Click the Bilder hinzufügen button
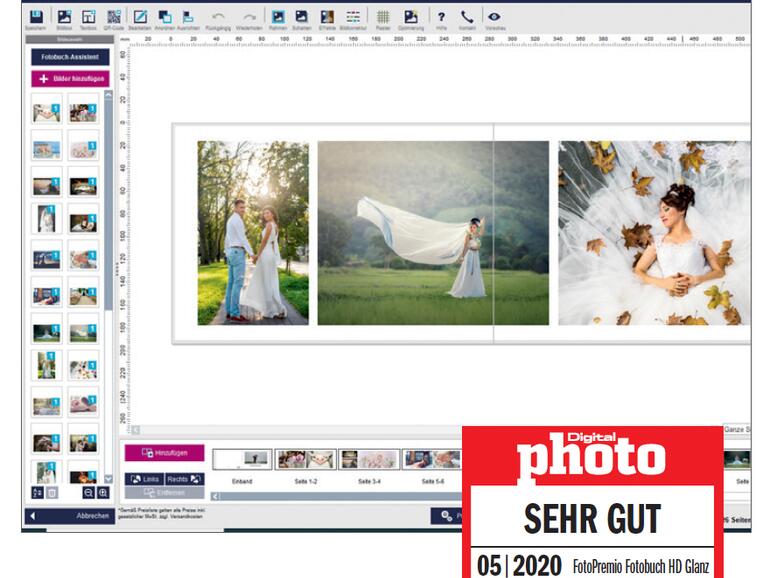 (69, 77)
